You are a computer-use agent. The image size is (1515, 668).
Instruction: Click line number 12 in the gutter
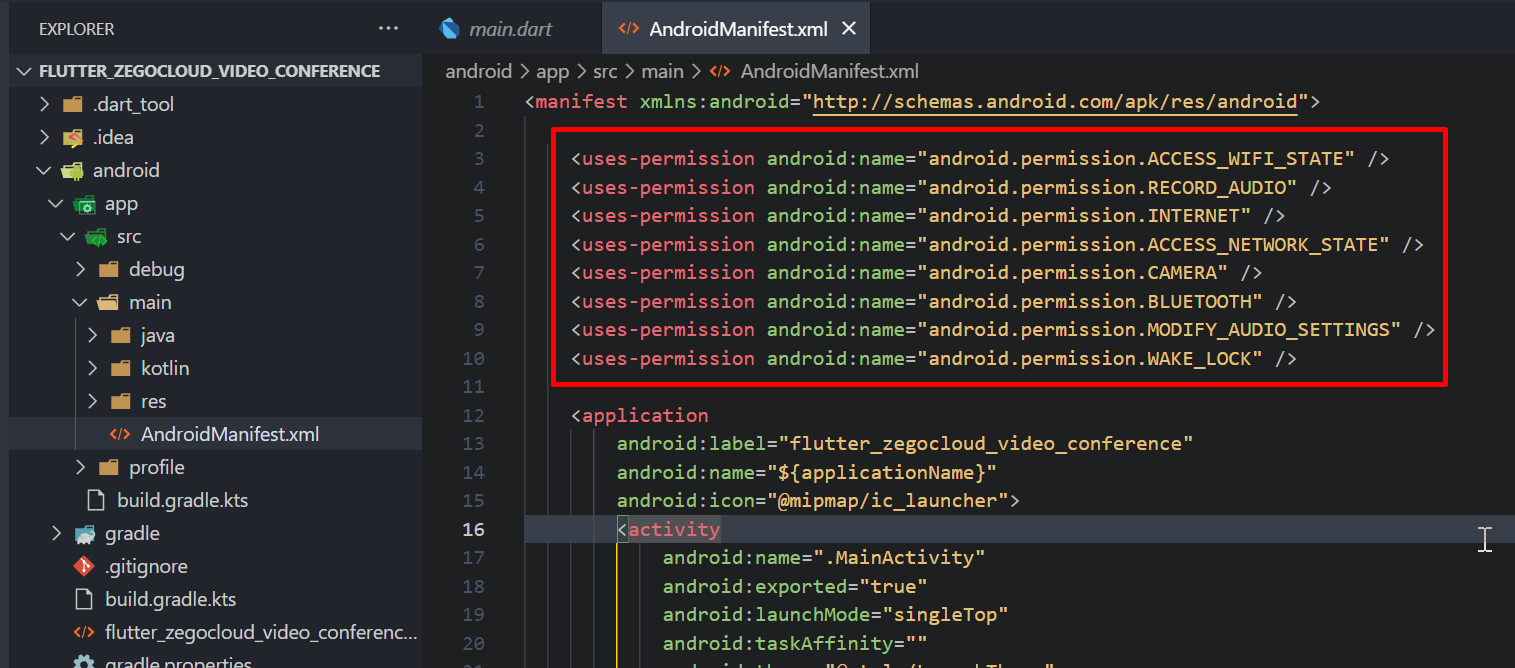pyautogui.click(x=474, y=415)
